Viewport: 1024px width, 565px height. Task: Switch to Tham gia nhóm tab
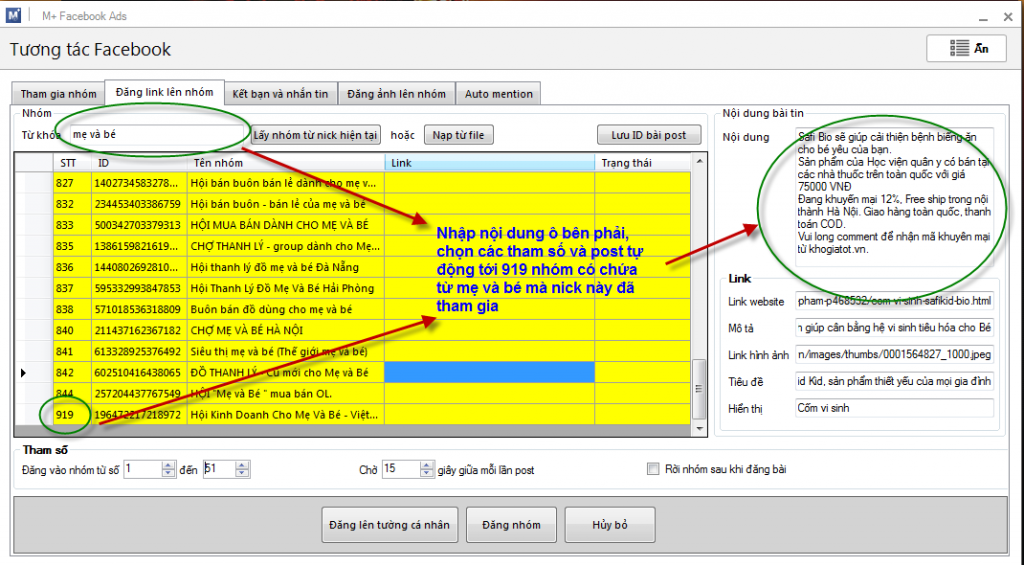pyautogui.click(x=58, y=93)
